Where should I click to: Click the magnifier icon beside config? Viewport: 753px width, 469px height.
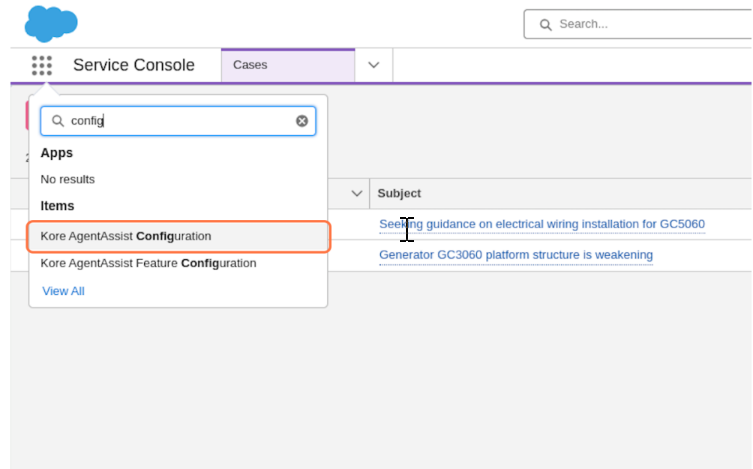point(58,121)
